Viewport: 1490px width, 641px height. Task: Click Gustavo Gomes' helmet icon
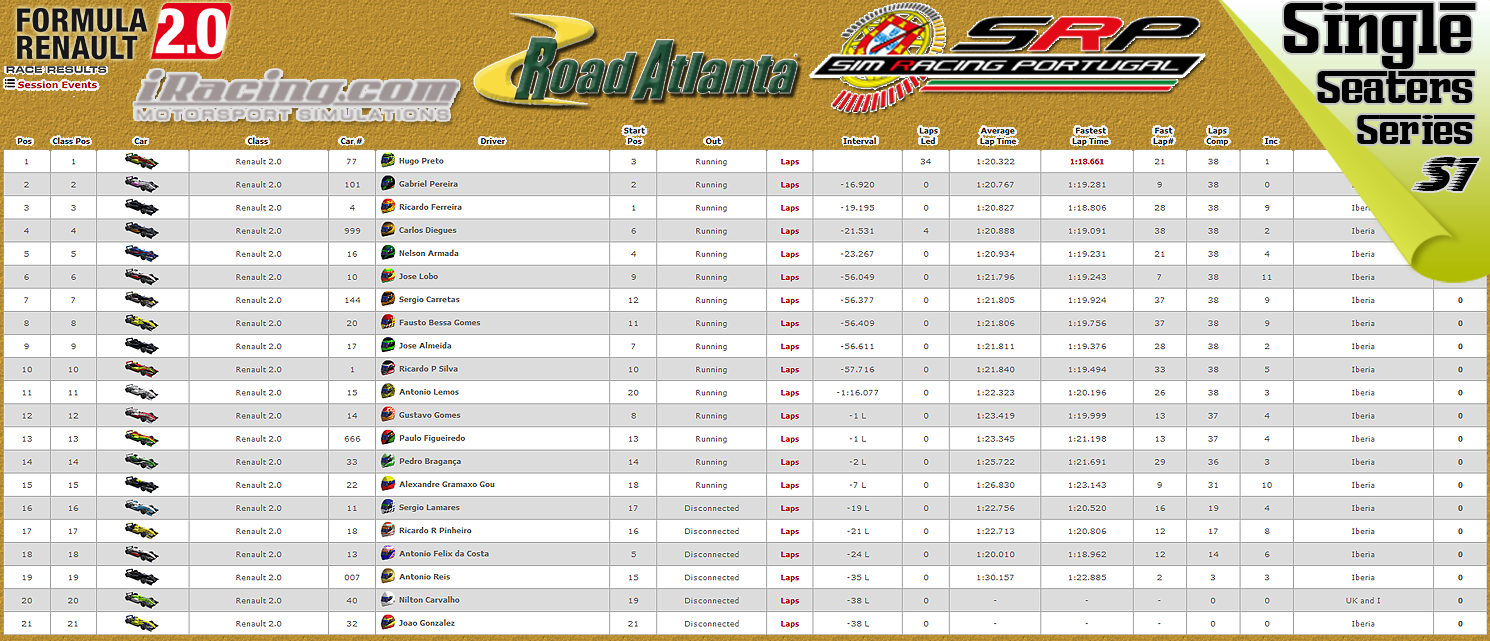pyautogui.click(x=388, y=415)
